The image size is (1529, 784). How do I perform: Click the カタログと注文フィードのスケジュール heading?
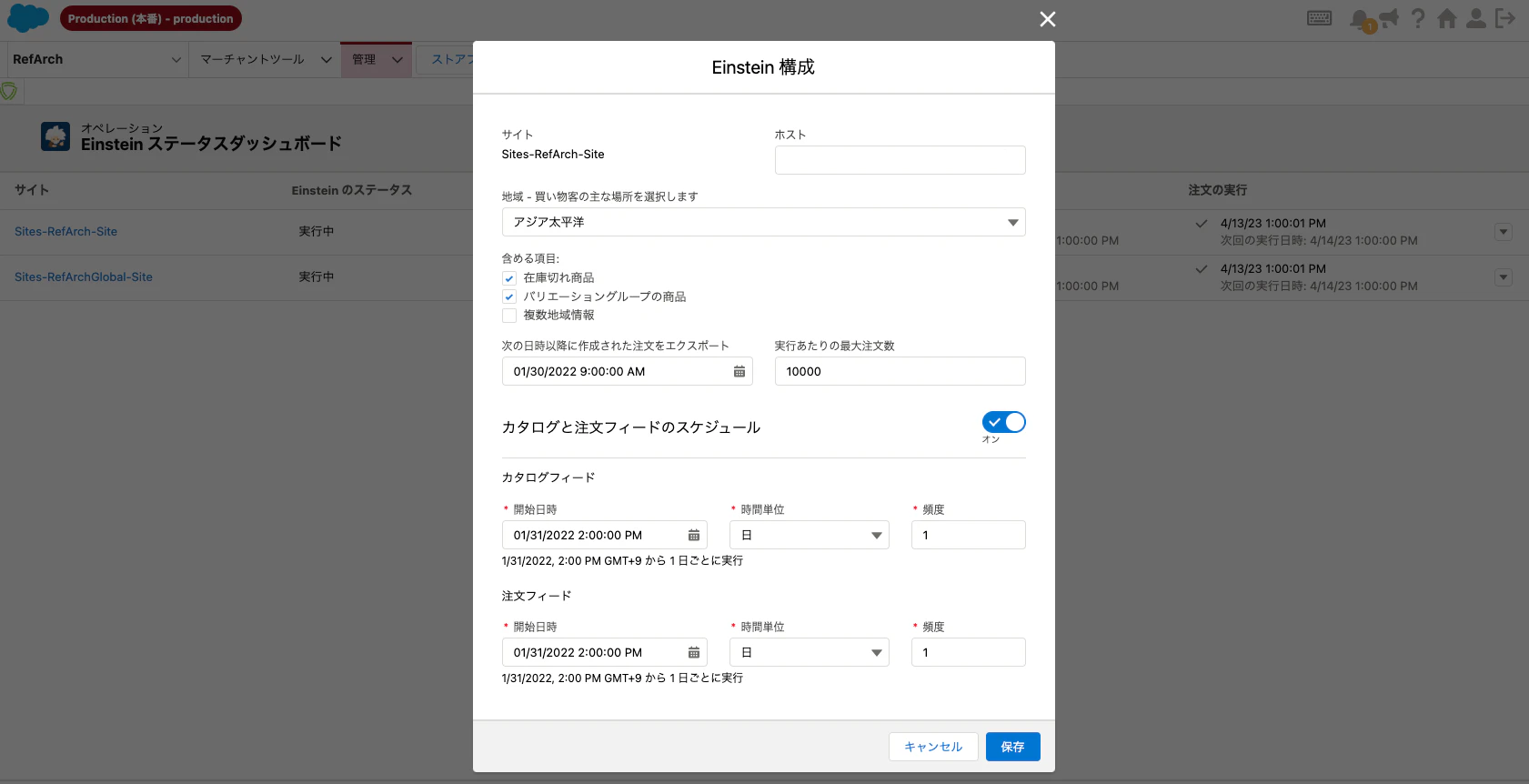(x=631, y=427)
